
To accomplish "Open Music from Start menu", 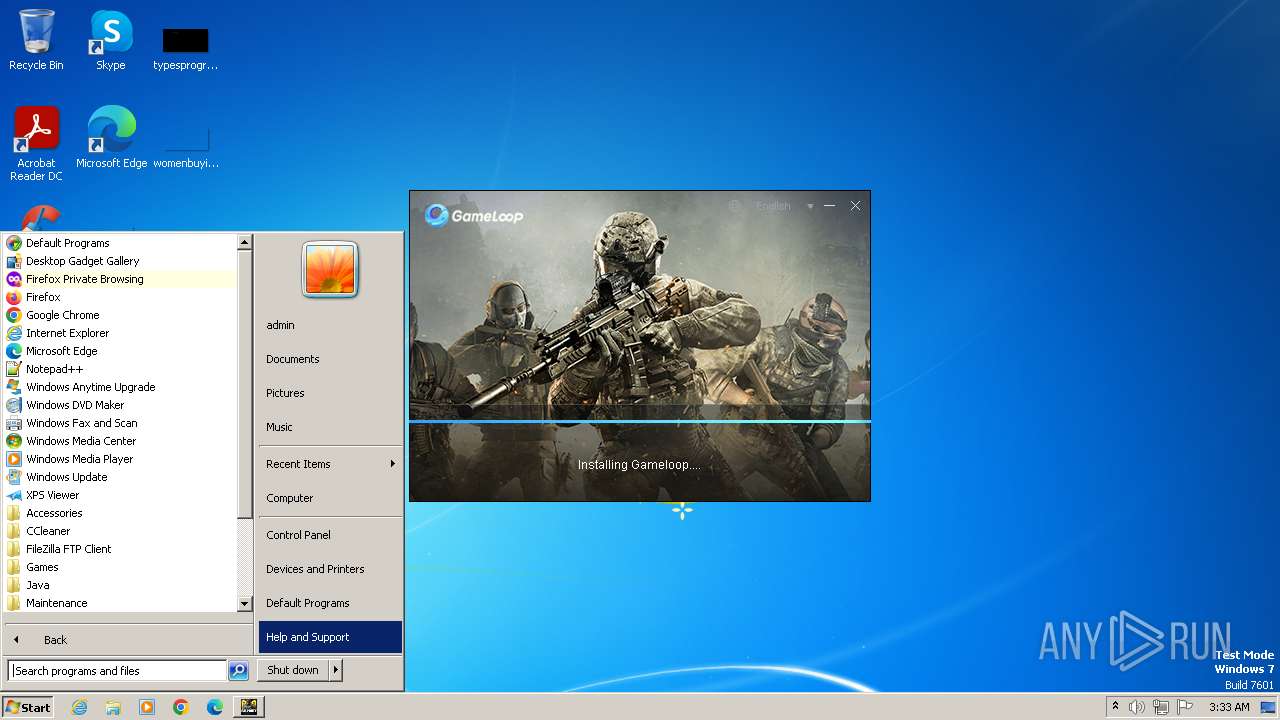I will pyautogui.click(x=330, y=427).
